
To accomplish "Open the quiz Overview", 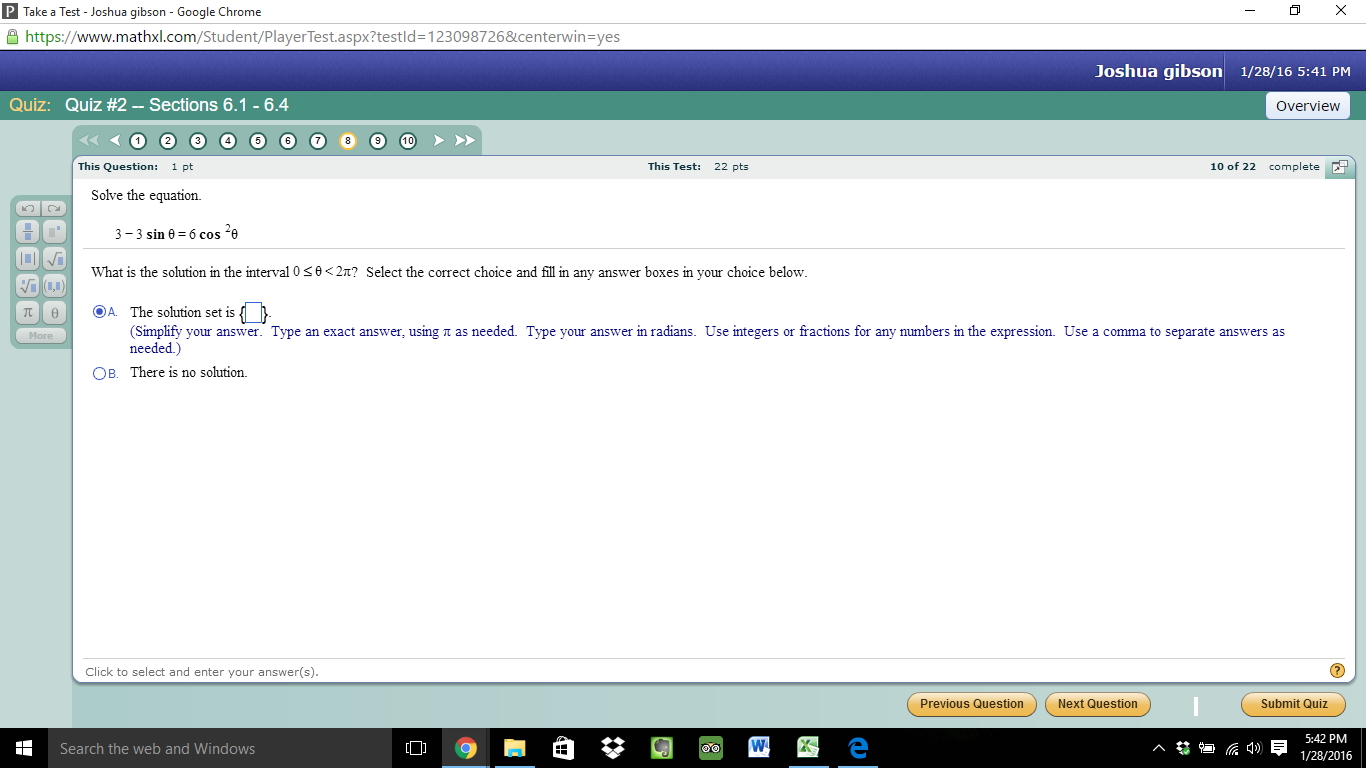I will (1307, 104).
